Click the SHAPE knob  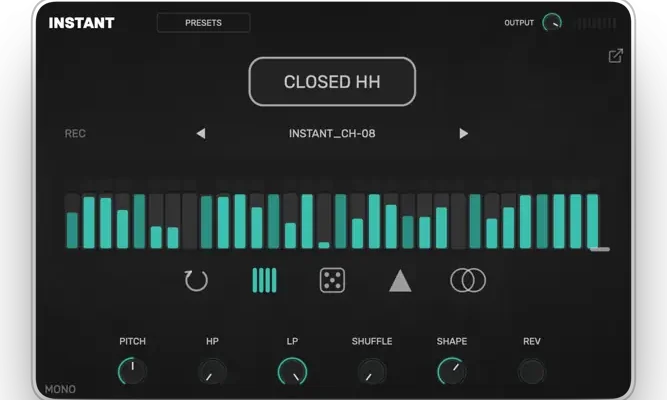pyautogui.click(x=452, y=371)
